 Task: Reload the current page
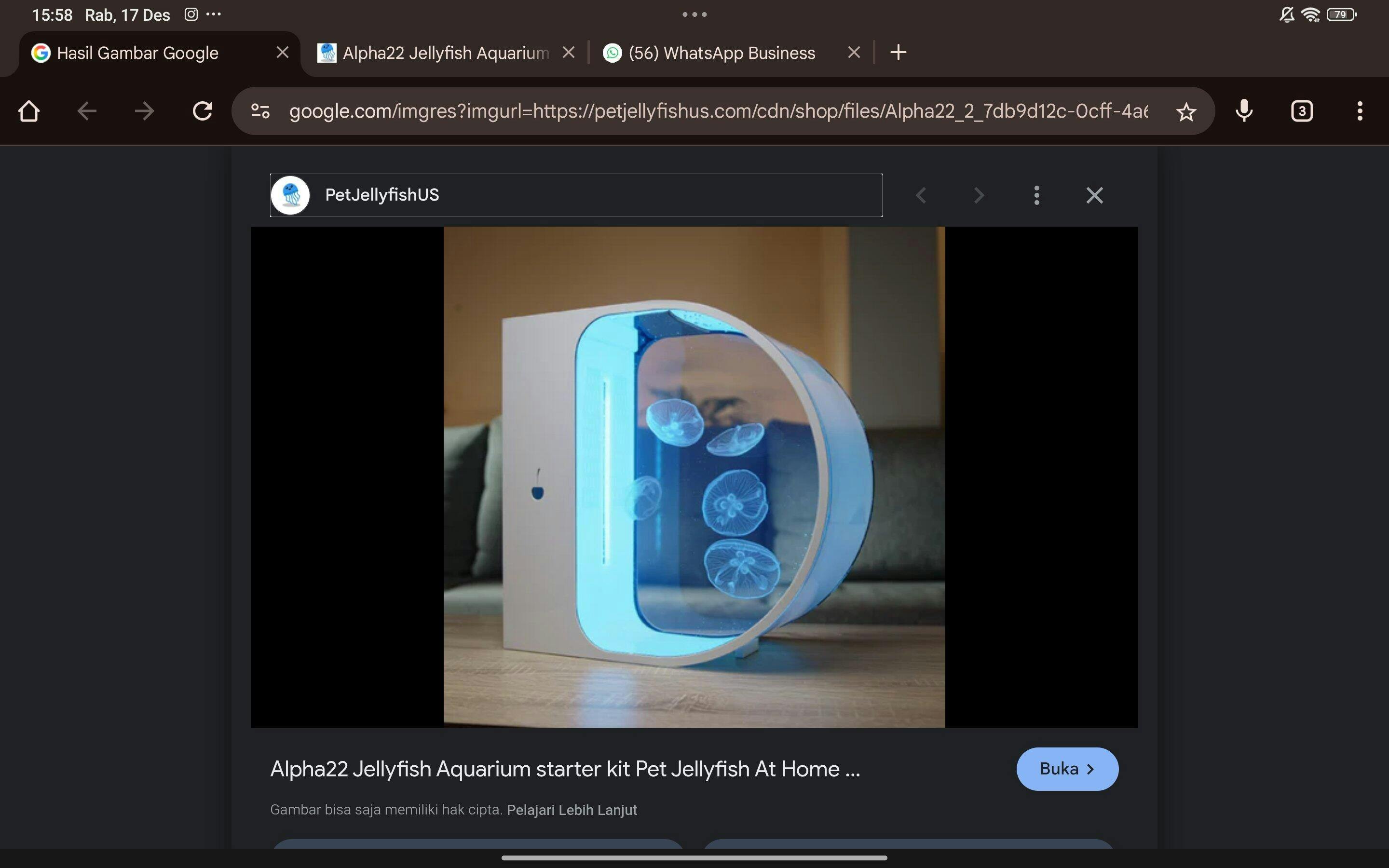click(x=202, y=111)
